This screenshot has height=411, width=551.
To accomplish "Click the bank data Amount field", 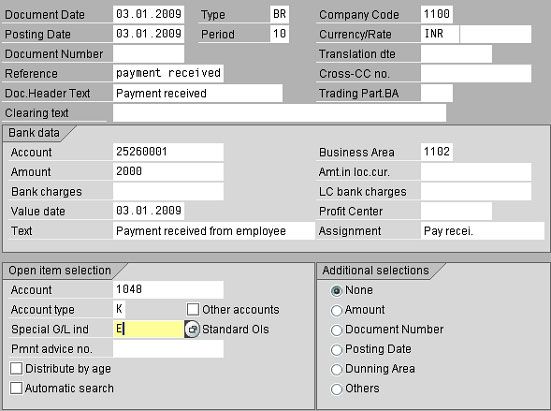I will click(168, 172).
